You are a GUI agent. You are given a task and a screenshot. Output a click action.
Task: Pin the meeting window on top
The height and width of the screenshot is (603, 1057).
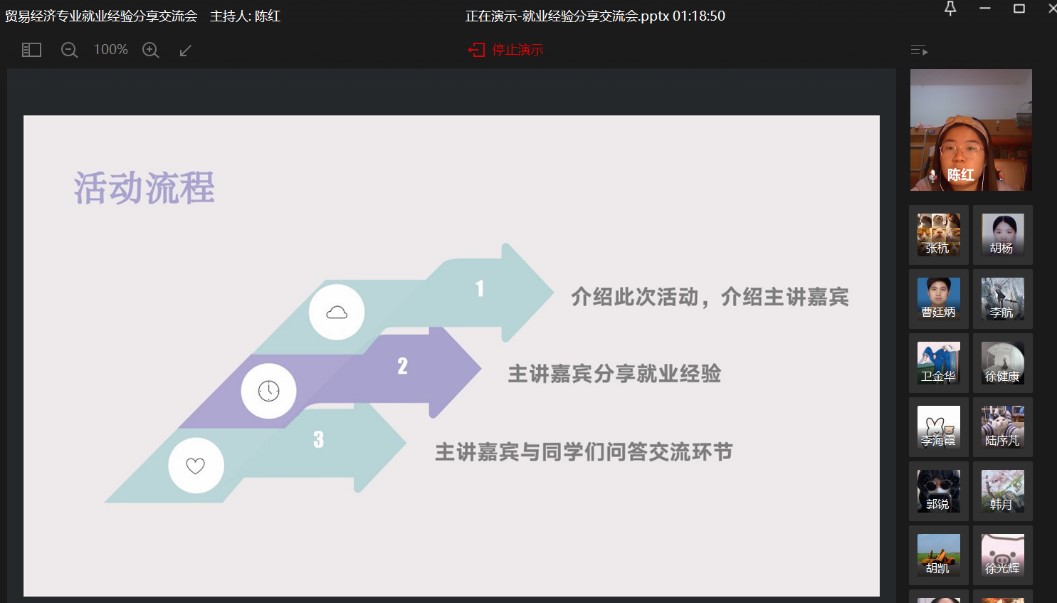point(950,9)
